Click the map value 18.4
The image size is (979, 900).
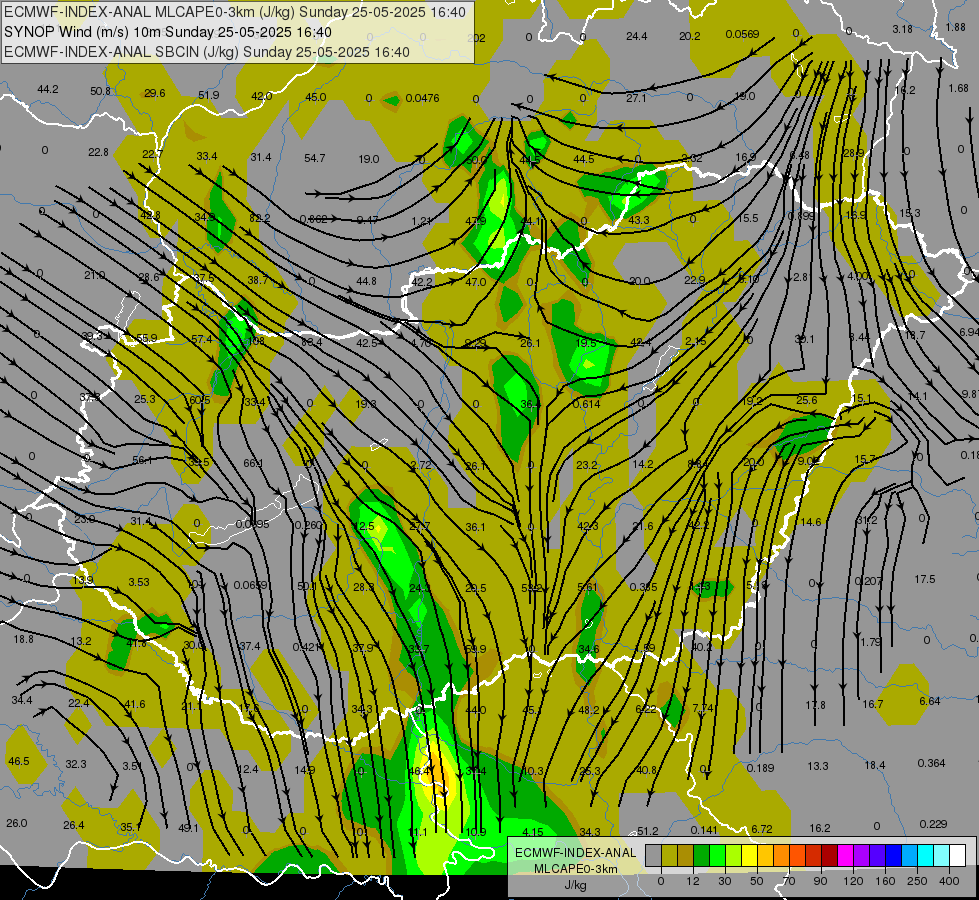(x=875, y=764)
